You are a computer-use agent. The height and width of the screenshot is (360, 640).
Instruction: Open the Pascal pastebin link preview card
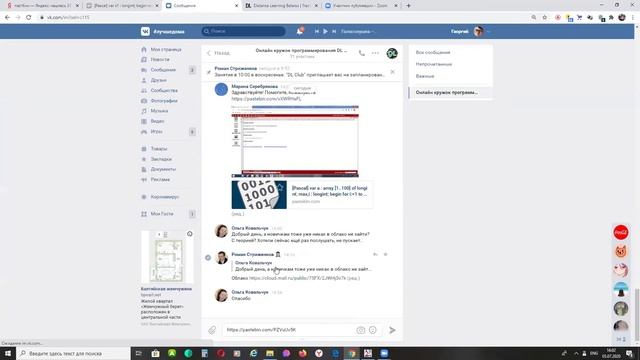pyautogui.click(x=302, y=195)
